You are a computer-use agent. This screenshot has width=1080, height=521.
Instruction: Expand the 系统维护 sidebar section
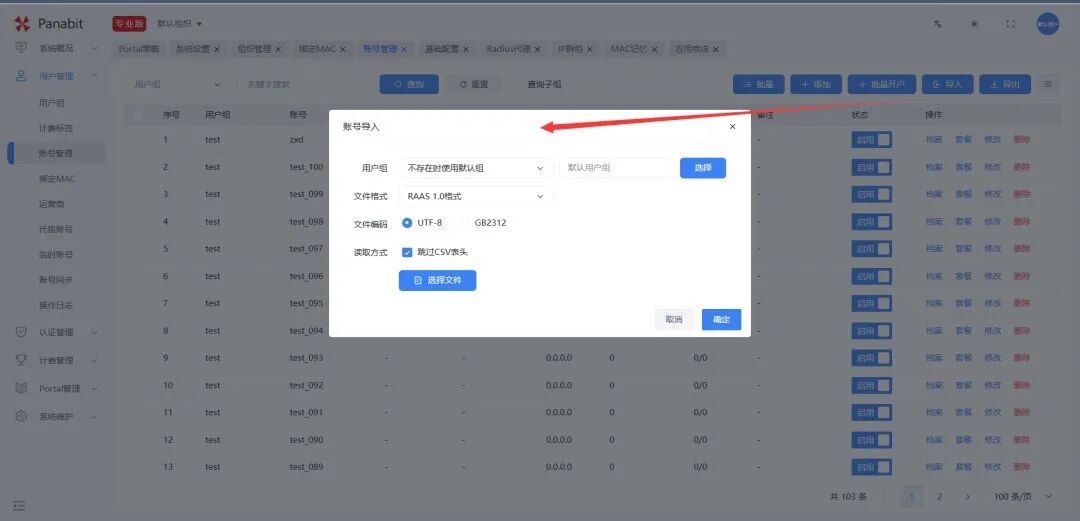94,417
